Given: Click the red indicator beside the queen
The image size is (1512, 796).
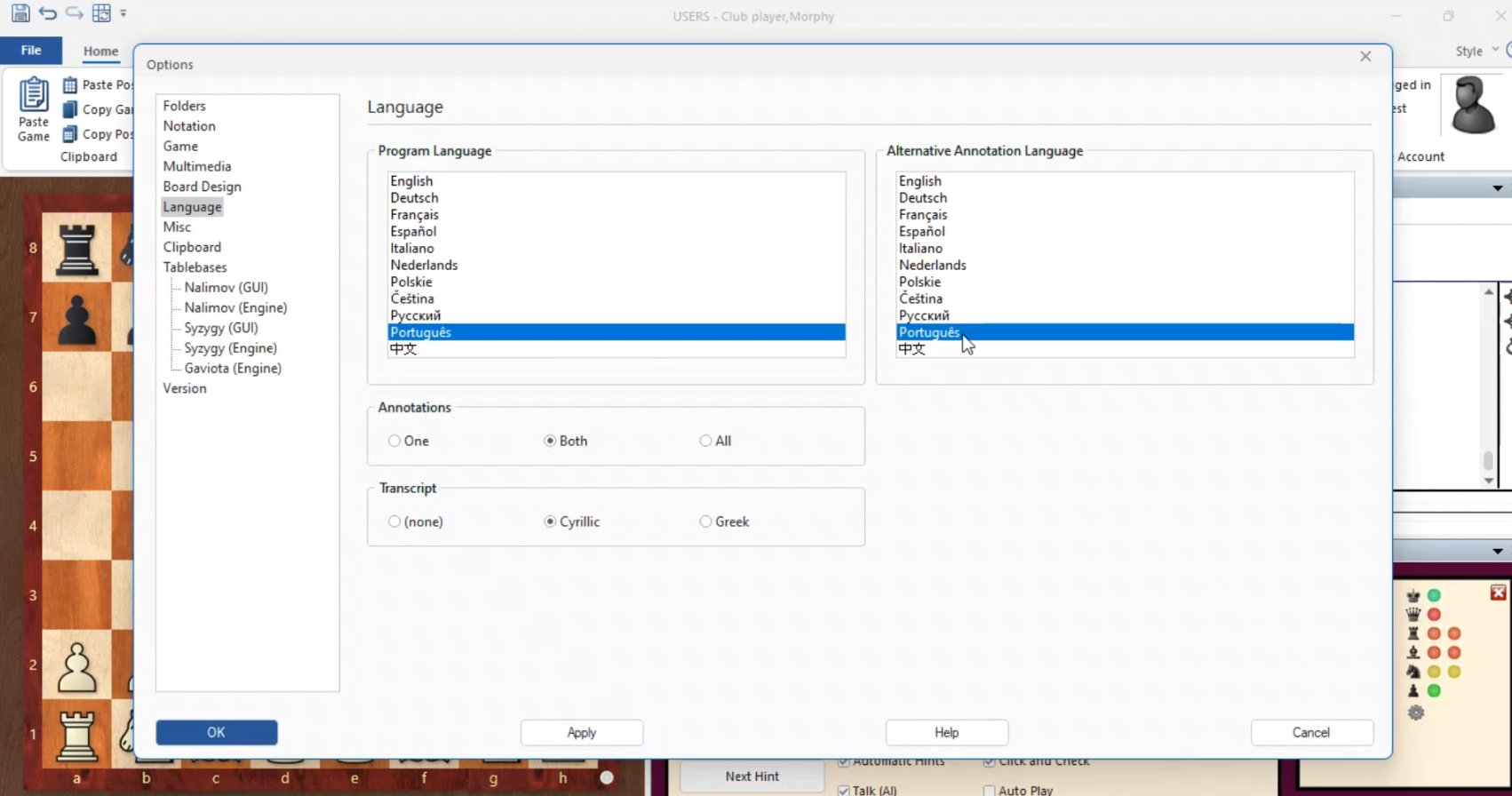Looking at the screenshot, I should (1434, 614).
